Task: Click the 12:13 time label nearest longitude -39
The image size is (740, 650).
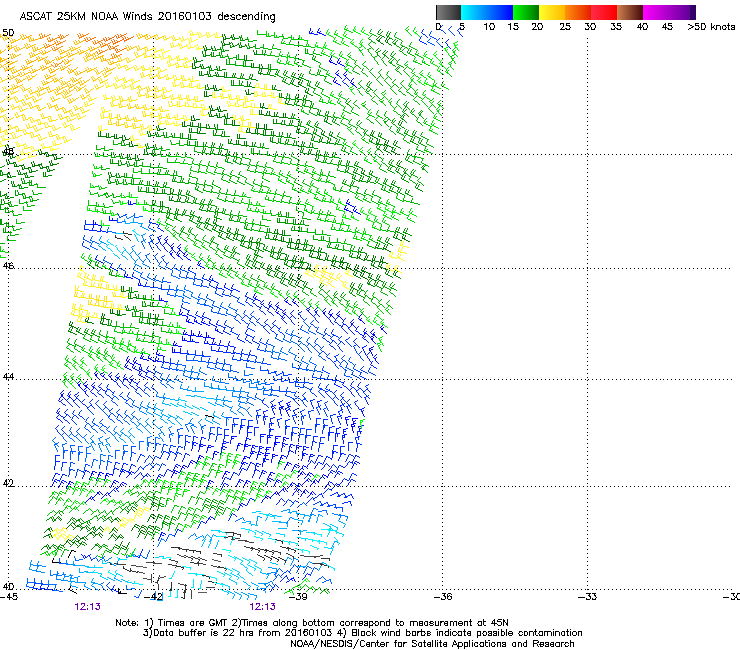Action: (x=262, y=607)
